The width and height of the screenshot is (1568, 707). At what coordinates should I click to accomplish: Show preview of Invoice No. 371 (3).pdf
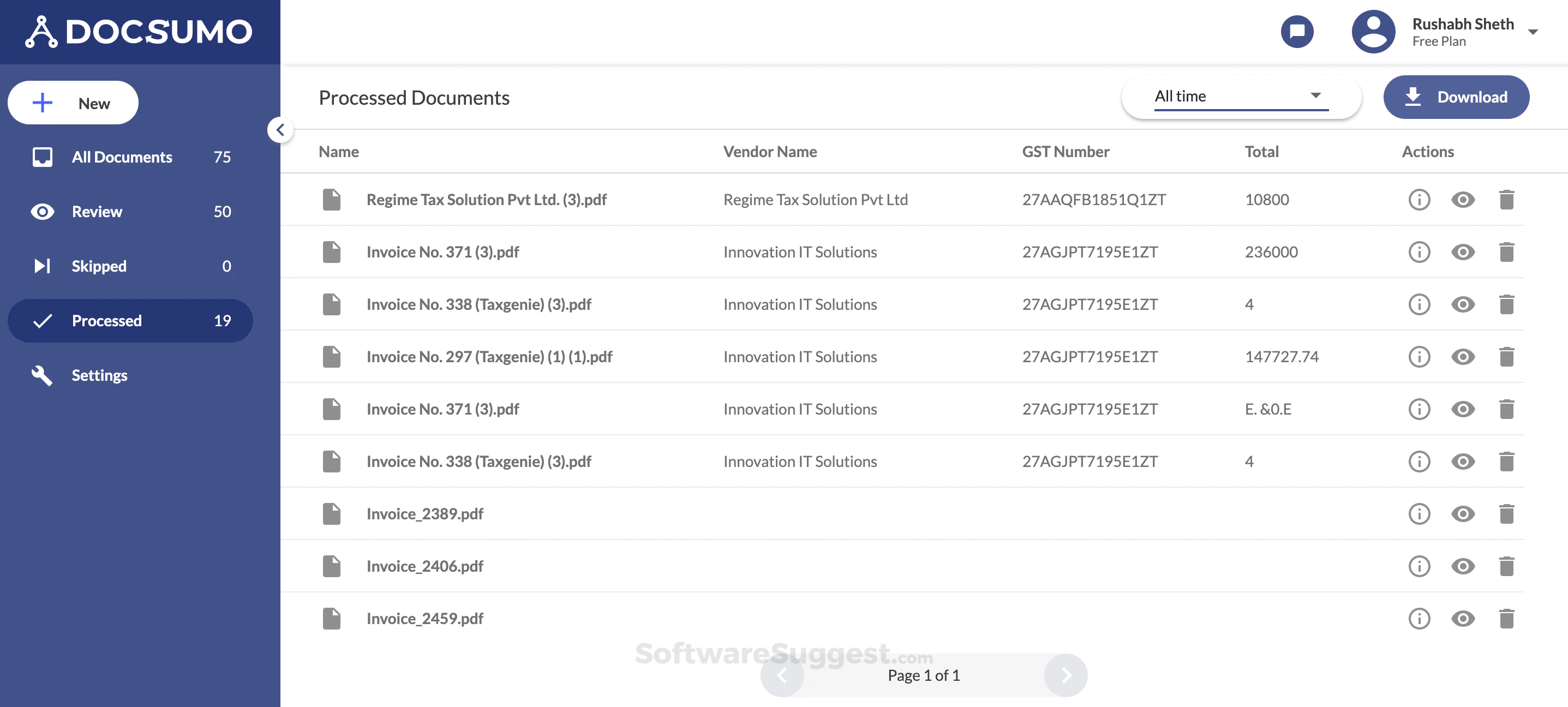coord(1463,251)
